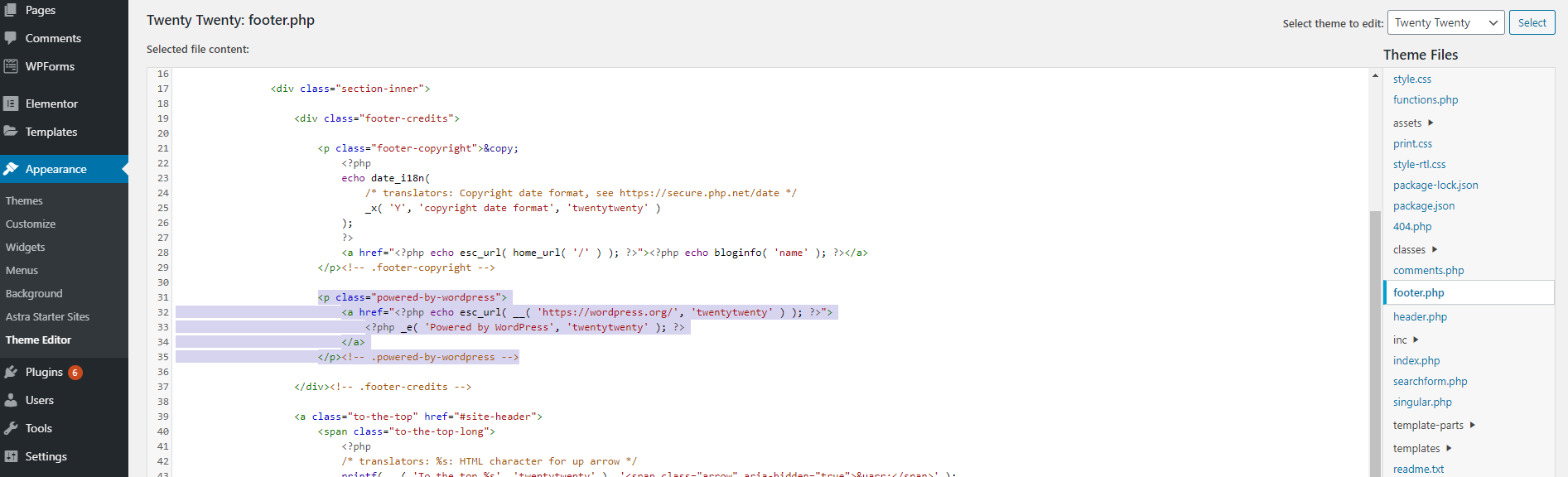This screenshot has height=477, width=1568.
Task: Open package.json file
Action: click(1424, 205)
